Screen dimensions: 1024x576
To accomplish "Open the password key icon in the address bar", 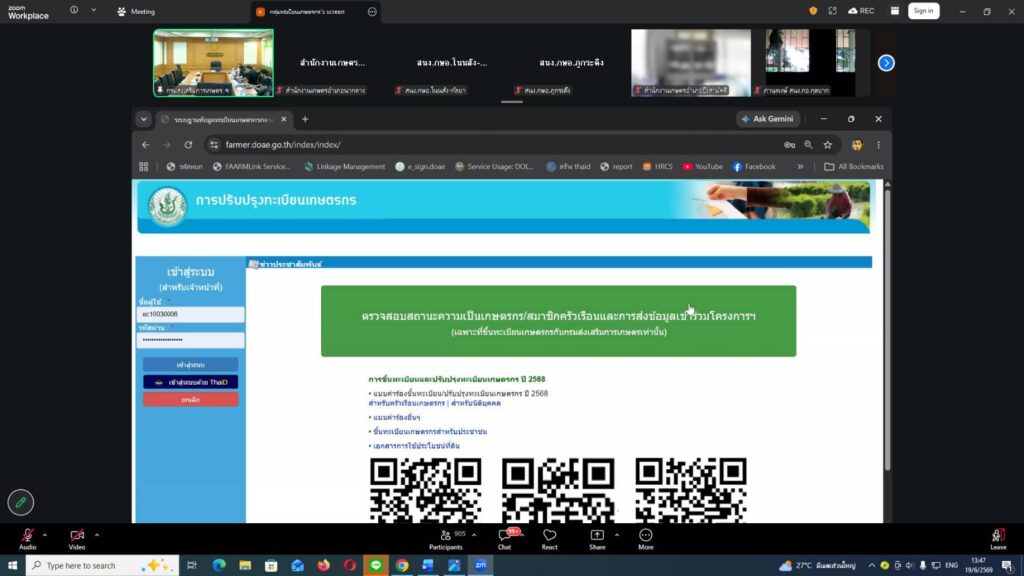I will pyautogui.click(x=790, y=145).
